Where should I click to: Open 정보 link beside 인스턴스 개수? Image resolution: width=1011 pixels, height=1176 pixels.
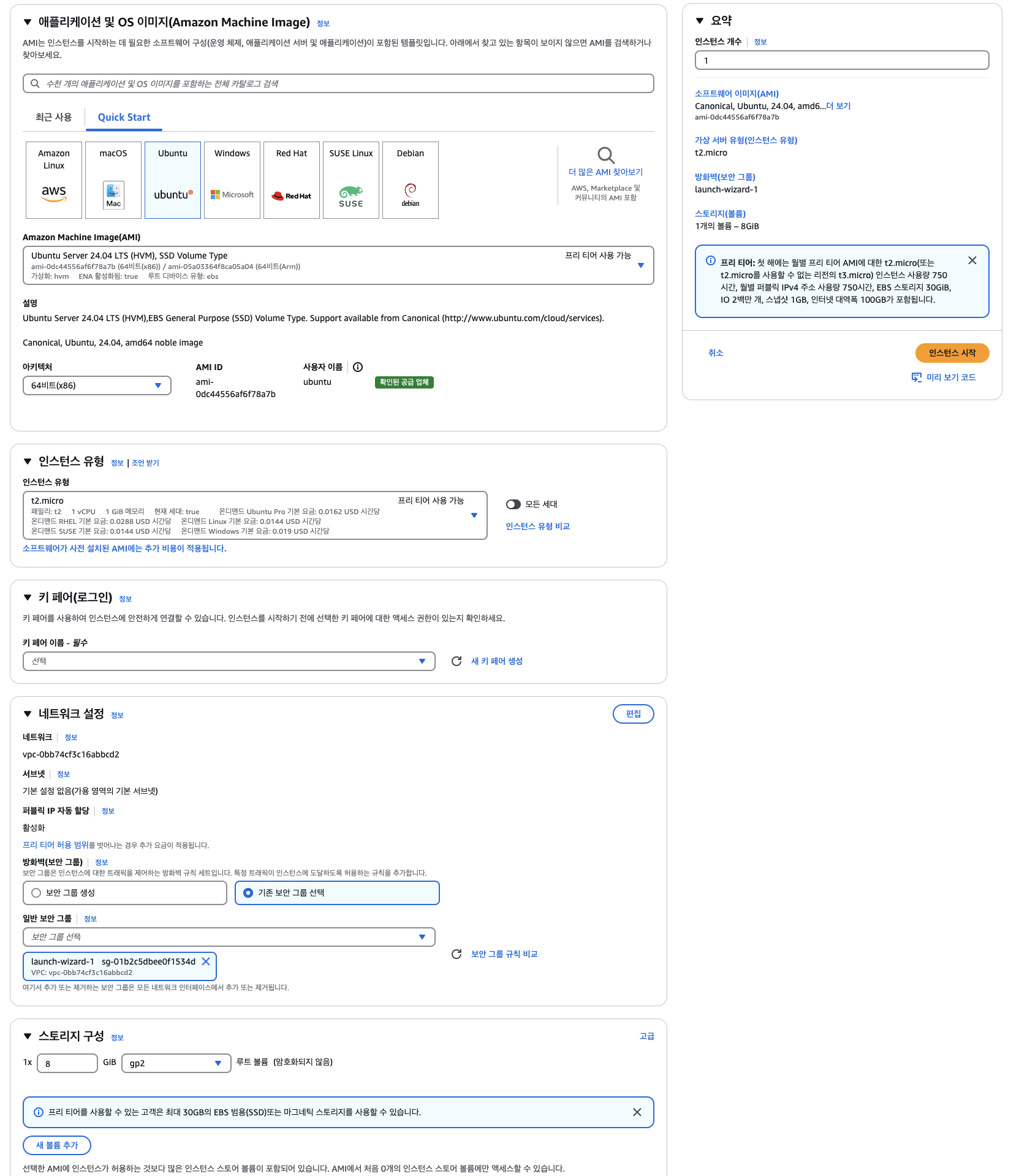coord(760,42)
